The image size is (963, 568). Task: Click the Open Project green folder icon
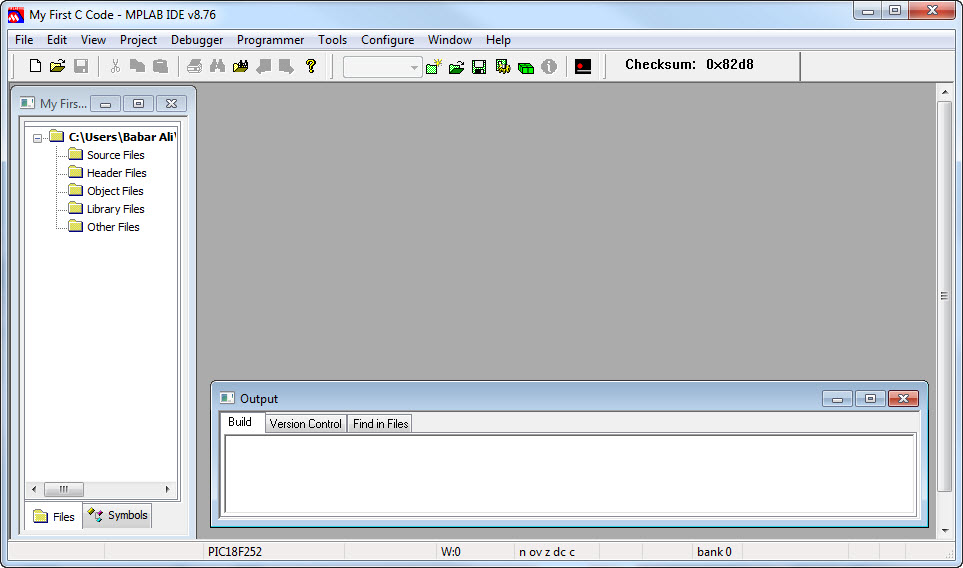point(456,67)
